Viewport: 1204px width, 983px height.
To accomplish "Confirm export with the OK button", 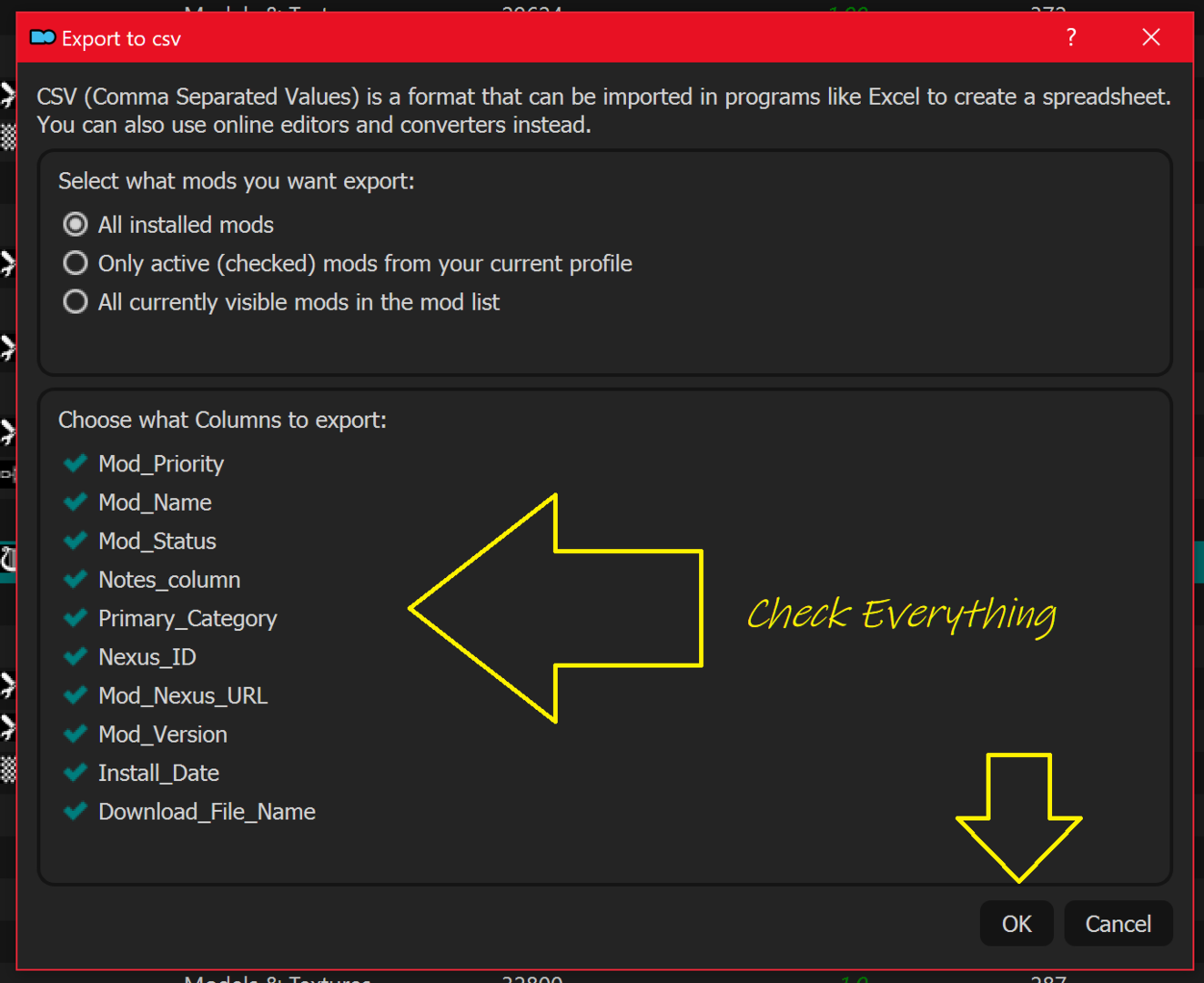I will click(x=1017, y=924).
